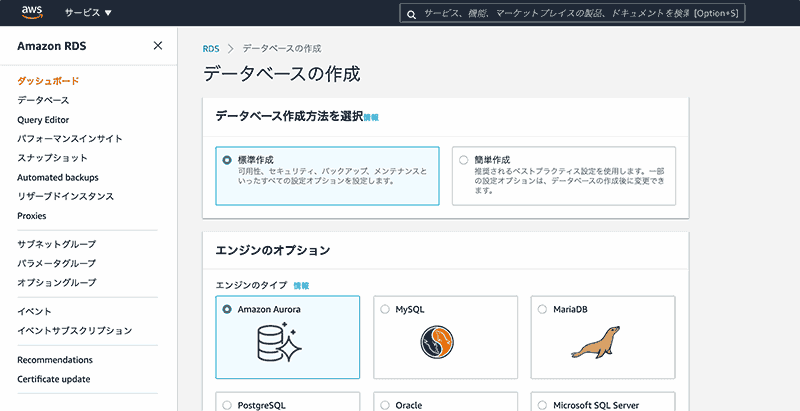
Task: Select Oracle engine radio button
Action: 385,406
